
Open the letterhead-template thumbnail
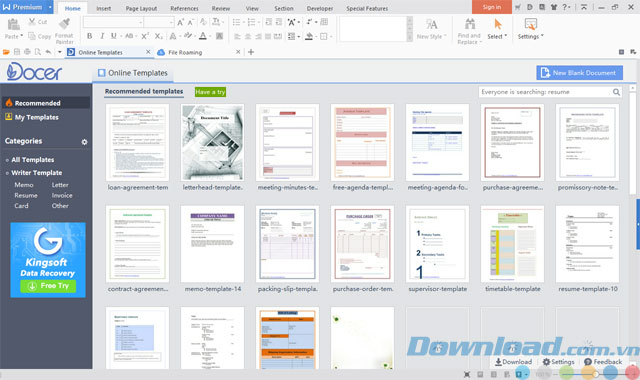(x=212, y=142)
